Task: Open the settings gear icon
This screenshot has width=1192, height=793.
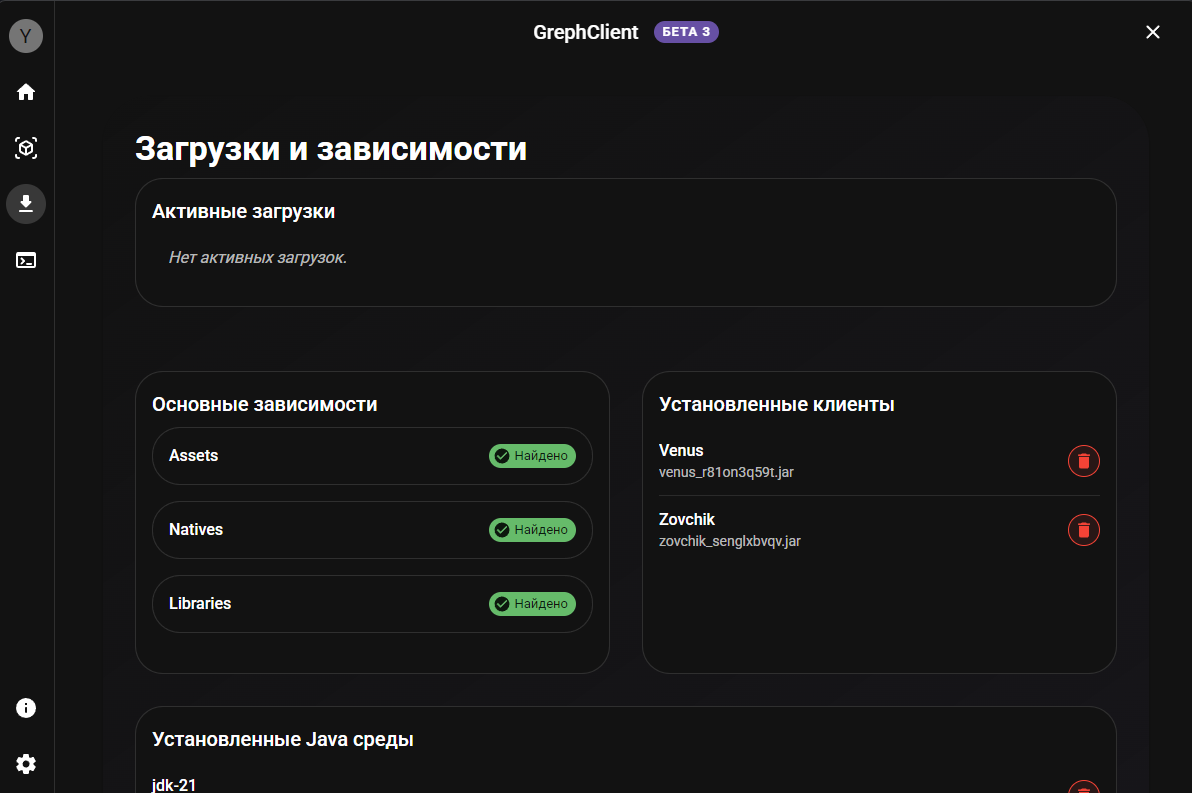Action: 26,764
